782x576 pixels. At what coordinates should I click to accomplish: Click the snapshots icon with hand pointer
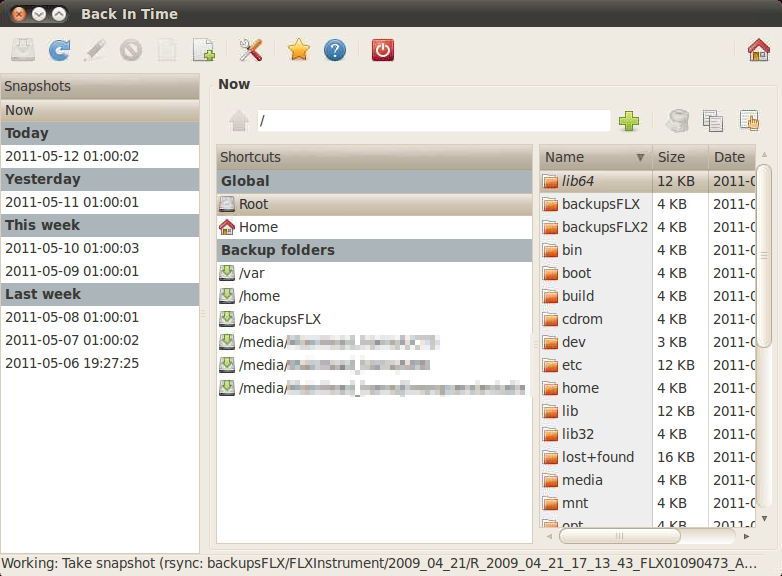pos(749,121)
